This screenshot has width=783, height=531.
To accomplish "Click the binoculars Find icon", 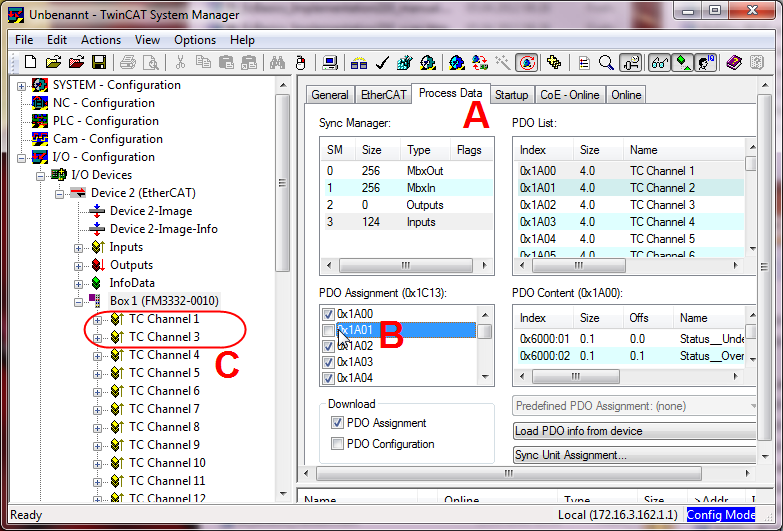I will click(x=277, y=62).
